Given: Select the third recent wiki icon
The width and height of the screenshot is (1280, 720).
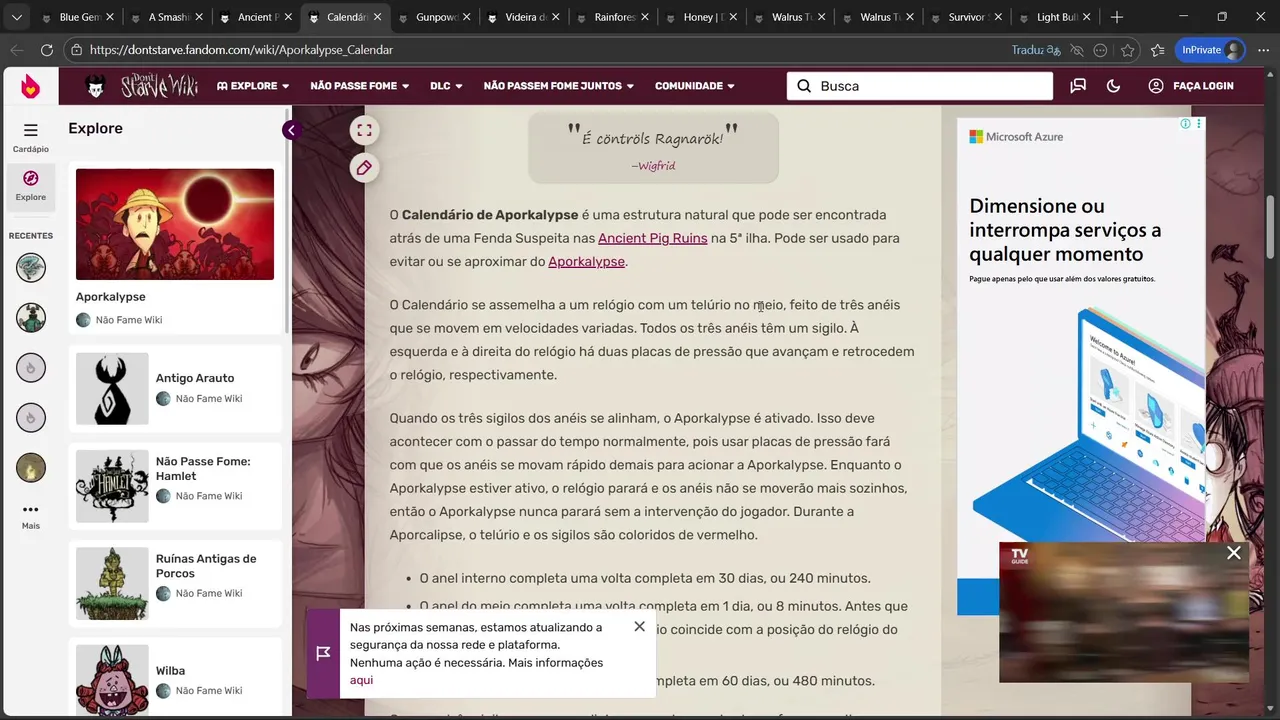Looking at the screenshot, I should pyautogui.click(x=31, y=367).
